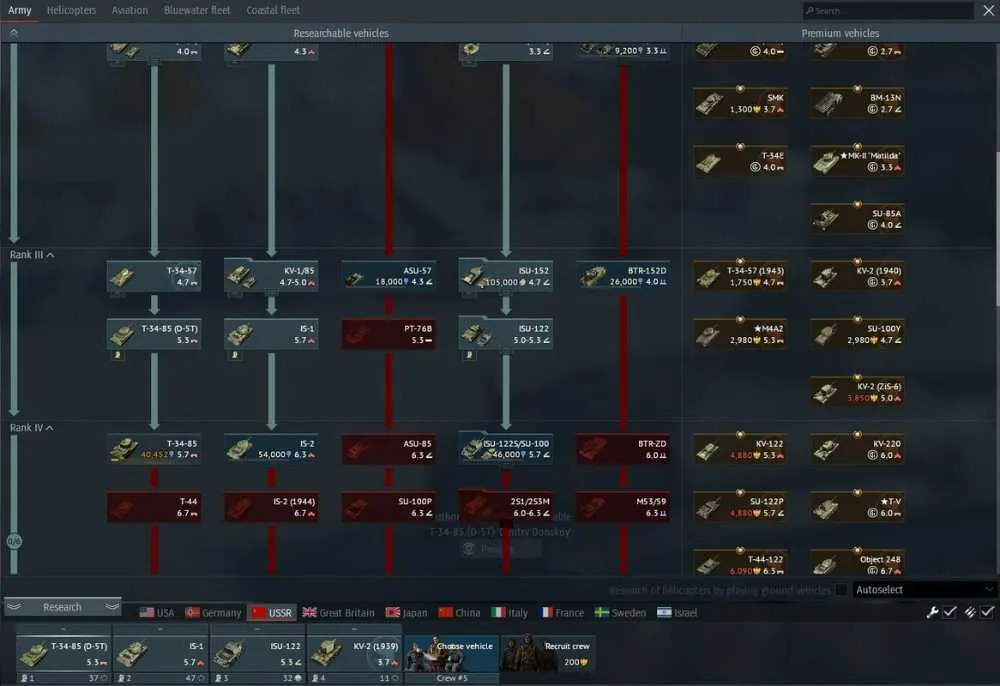The image size is (1000, 686).
Task: Click the locked T-44 vehicle tile
Action: click(154, 507)
